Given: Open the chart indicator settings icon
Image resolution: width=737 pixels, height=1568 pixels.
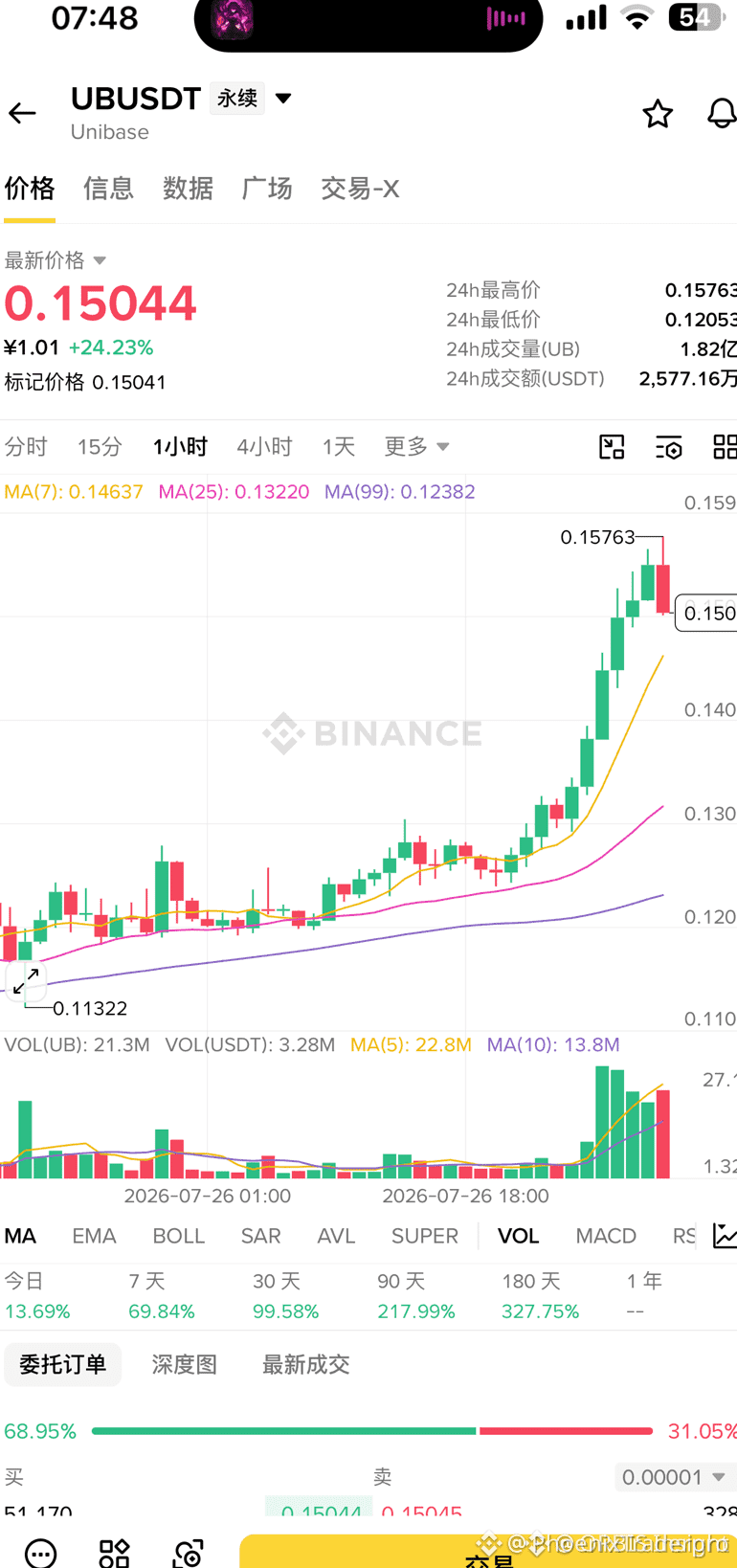Looking at the screenshot, I should point(669,447).
